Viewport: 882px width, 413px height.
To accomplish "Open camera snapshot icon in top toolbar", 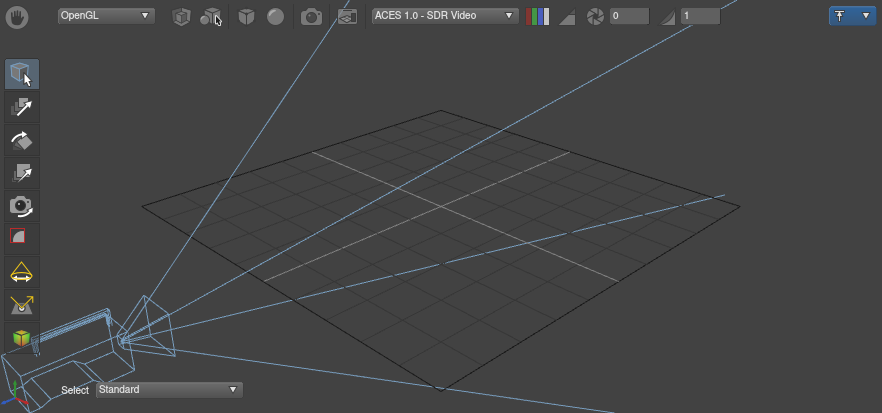I will [312, 16].
